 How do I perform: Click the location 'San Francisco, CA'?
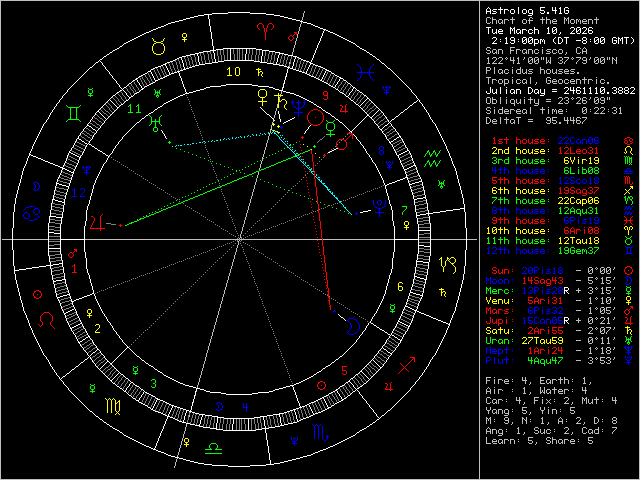click(x=536, y=51)
